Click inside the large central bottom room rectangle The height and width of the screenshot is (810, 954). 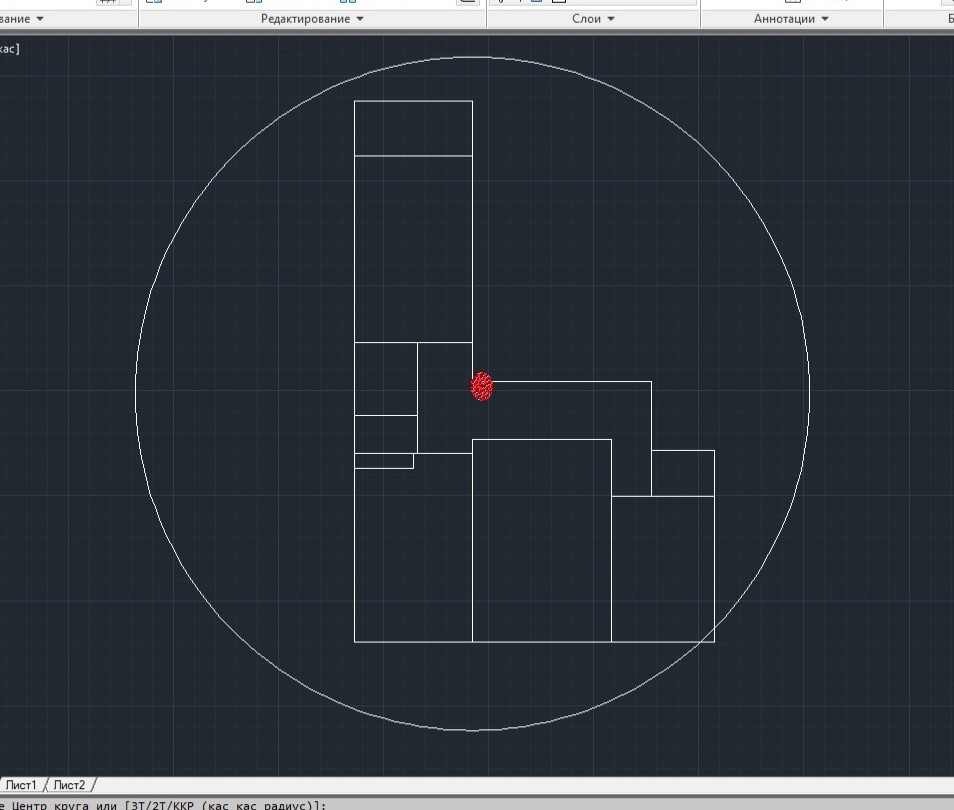click(541, 540)
